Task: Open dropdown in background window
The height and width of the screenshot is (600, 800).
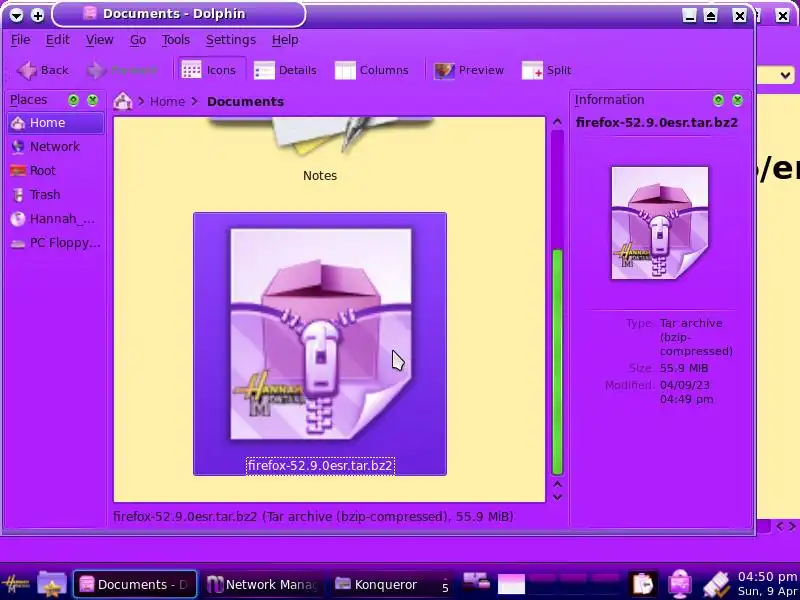Action: pyautogui.click(x=785, y=76)
